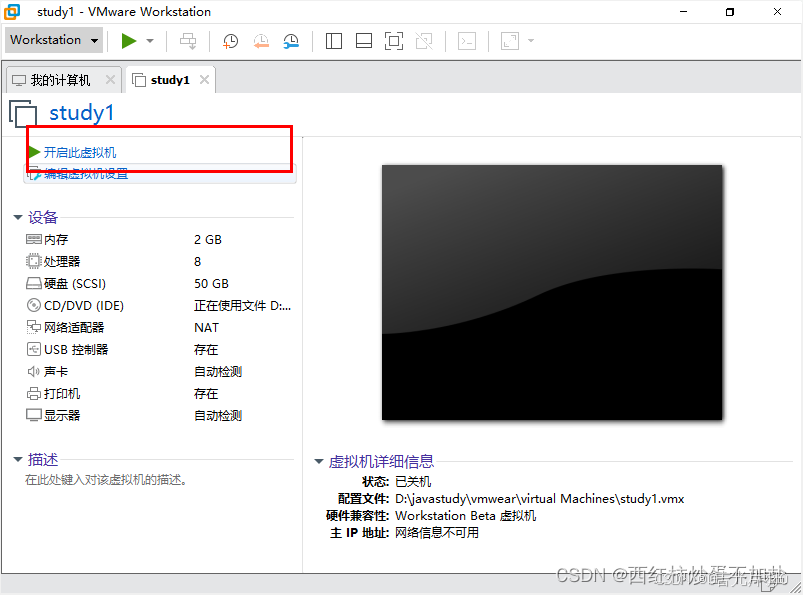
Task: Click the 内存 memory device icon
Action: [x=33, y=239]
